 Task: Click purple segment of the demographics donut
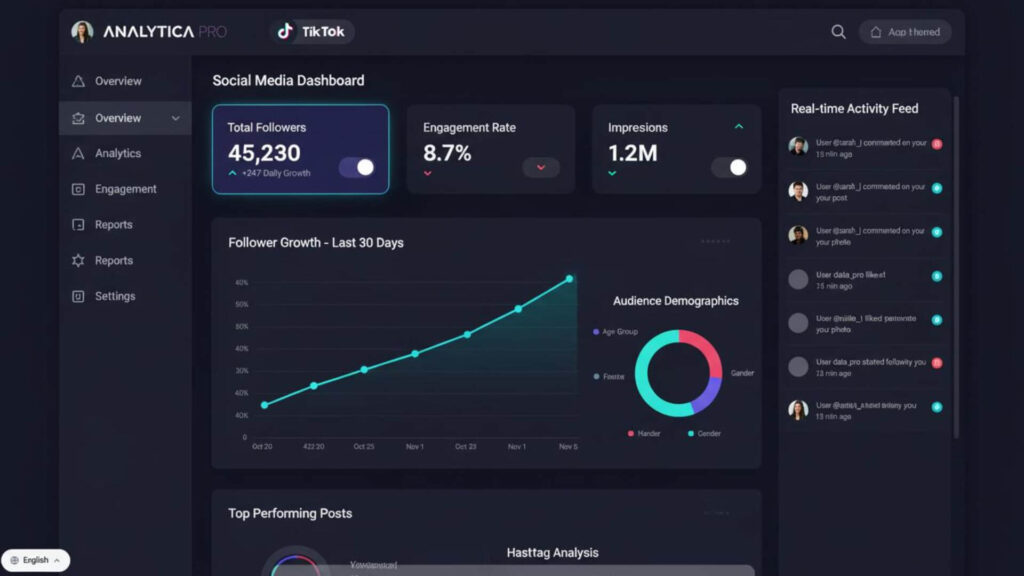click(x=709, y=396)
